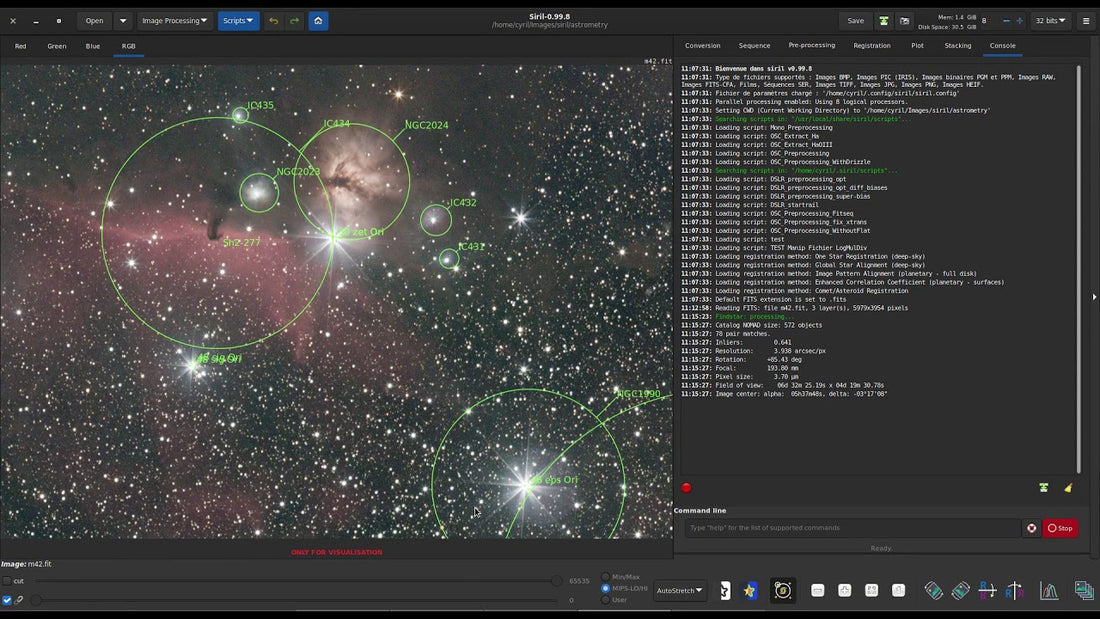Rotate the image right using toolbar icon
Viewport: 1100px width, 619px height.
[961, 590]
